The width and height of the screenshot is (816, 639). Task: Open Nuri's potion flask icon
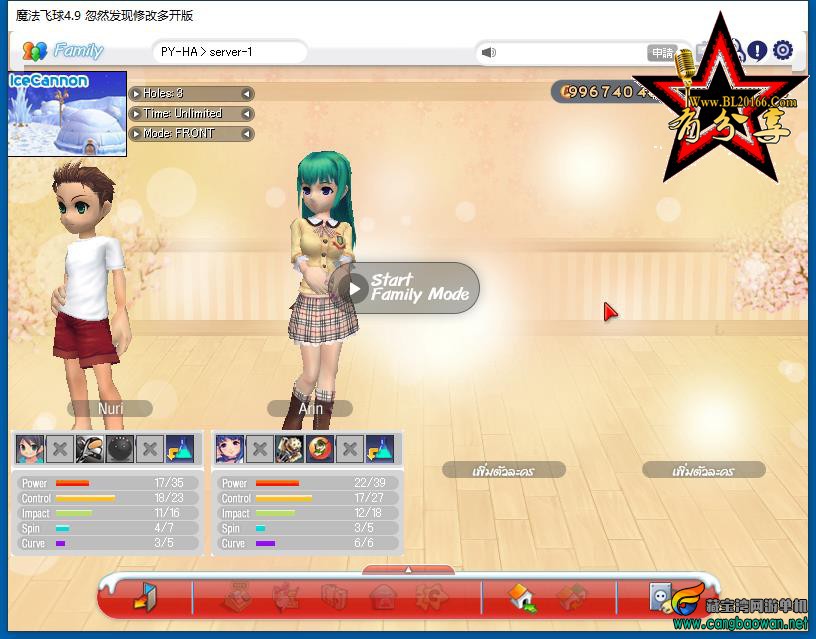coord(180,449)
